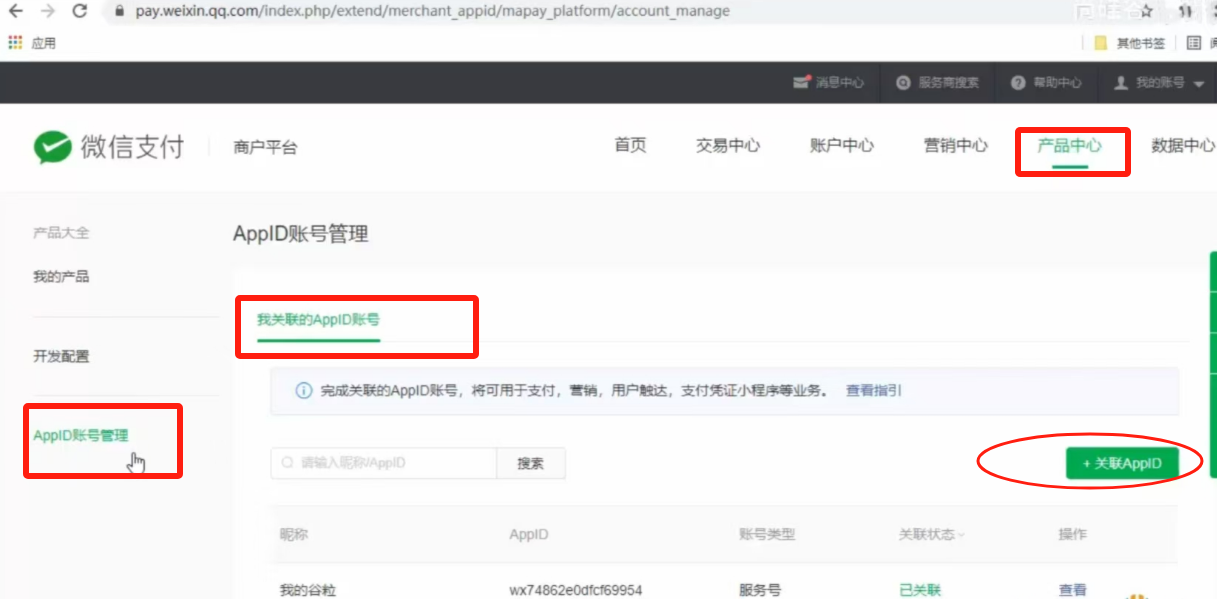Go back with browser back arrow
This screenshot has height=599, width=1217.
pyautogui.click(x=16, y=11)
